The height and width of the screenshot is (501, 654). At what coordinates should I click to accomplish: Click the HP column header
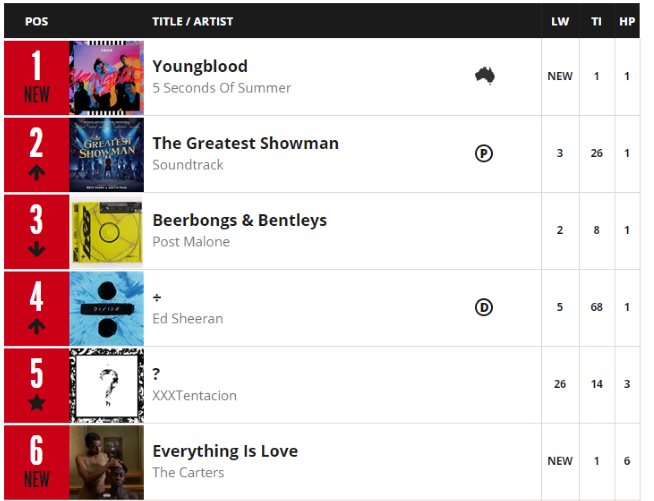(x=627, y=21)
